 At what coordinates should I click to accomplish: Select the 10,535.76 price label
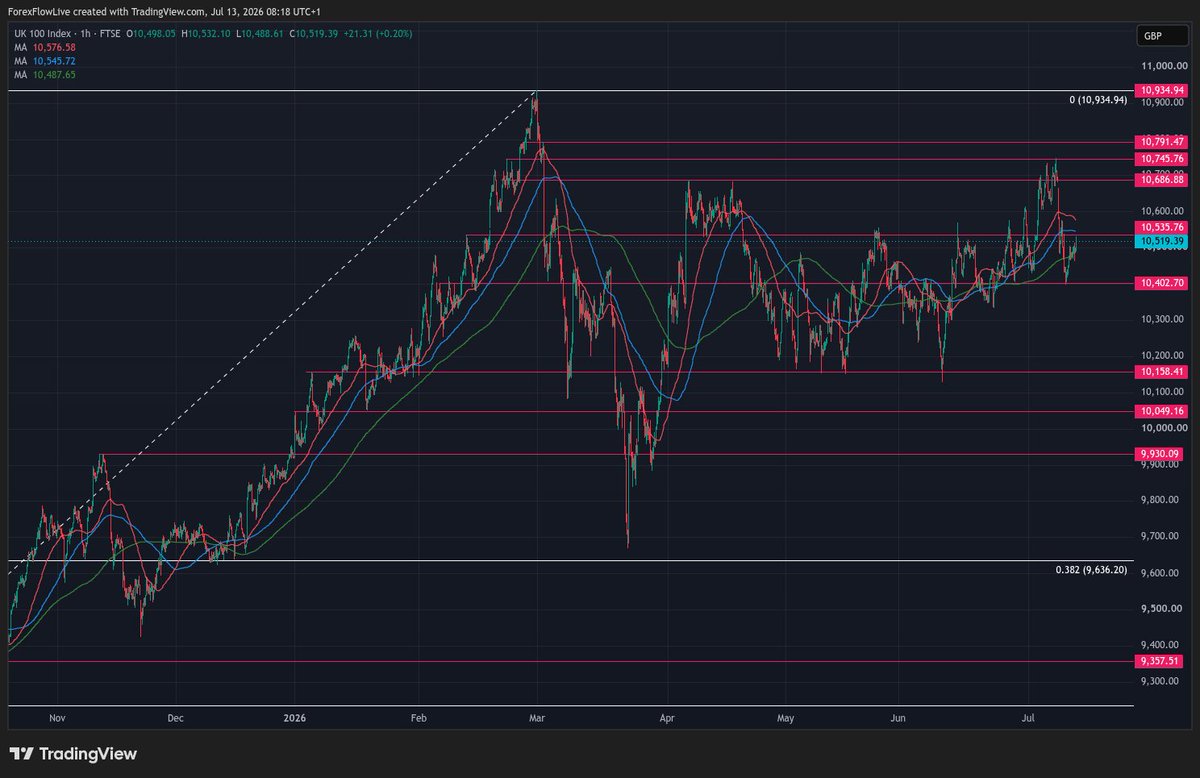coord(1160,228)
